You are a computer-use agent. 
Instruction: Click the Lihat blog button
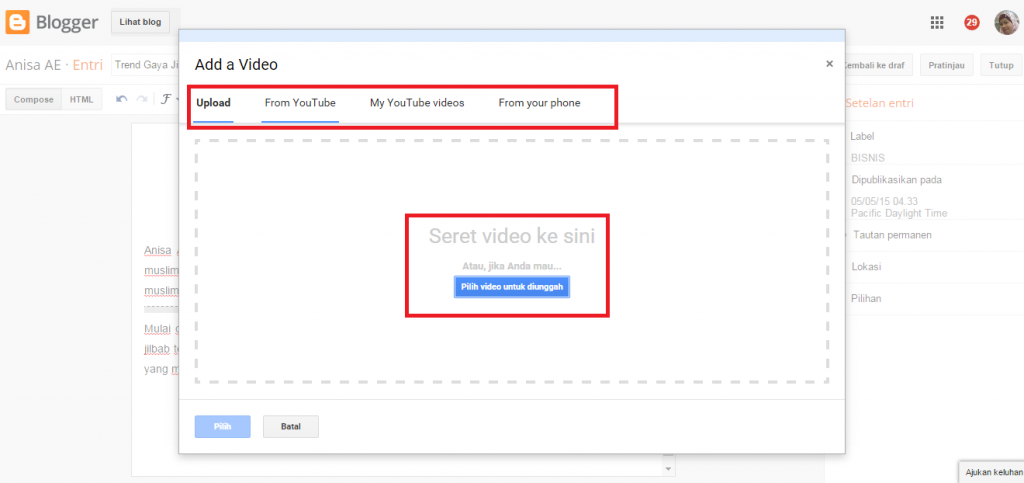(x=140, y=22)
